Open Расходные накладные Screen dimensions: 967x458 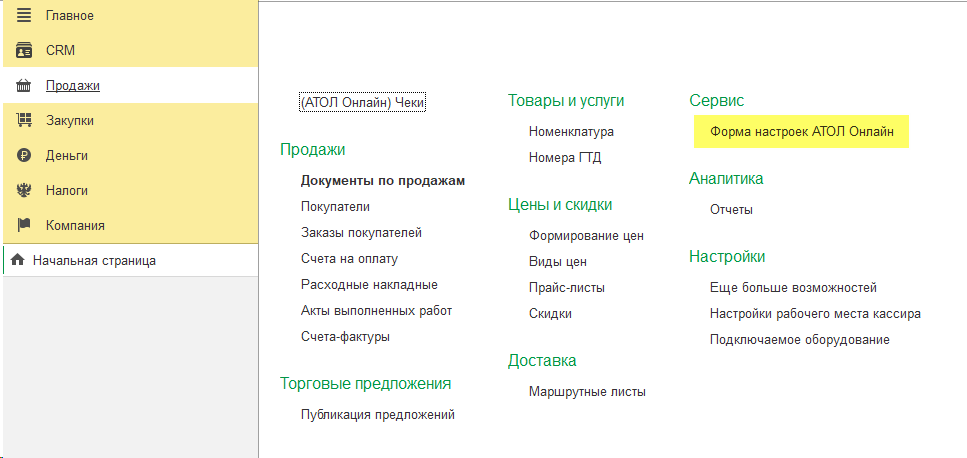(x=369, y=284)
